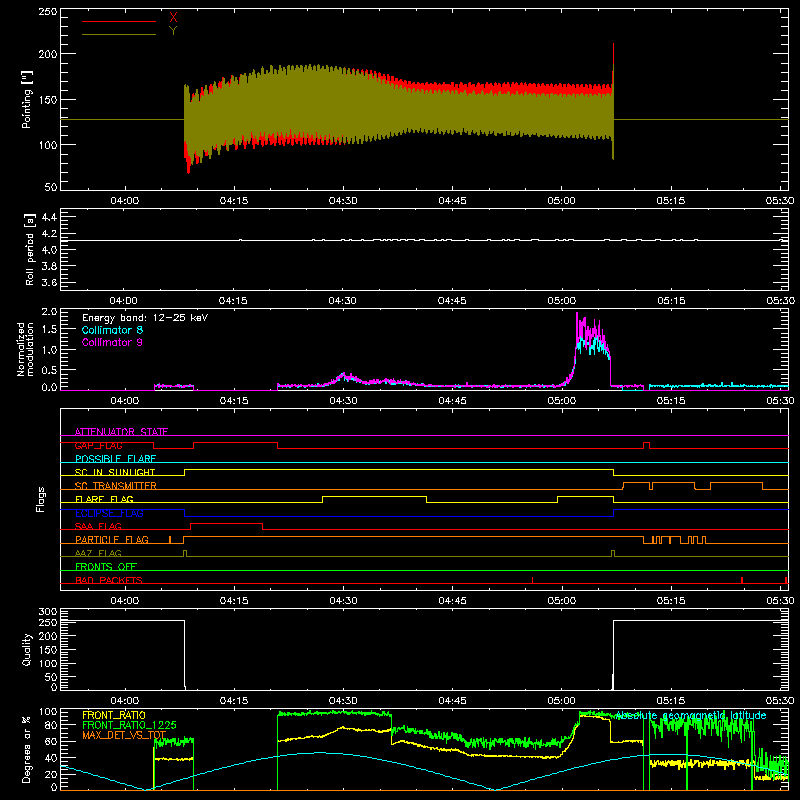
Task: Select the AAZ_FLAG label
Action: click(x=98, y=553)
